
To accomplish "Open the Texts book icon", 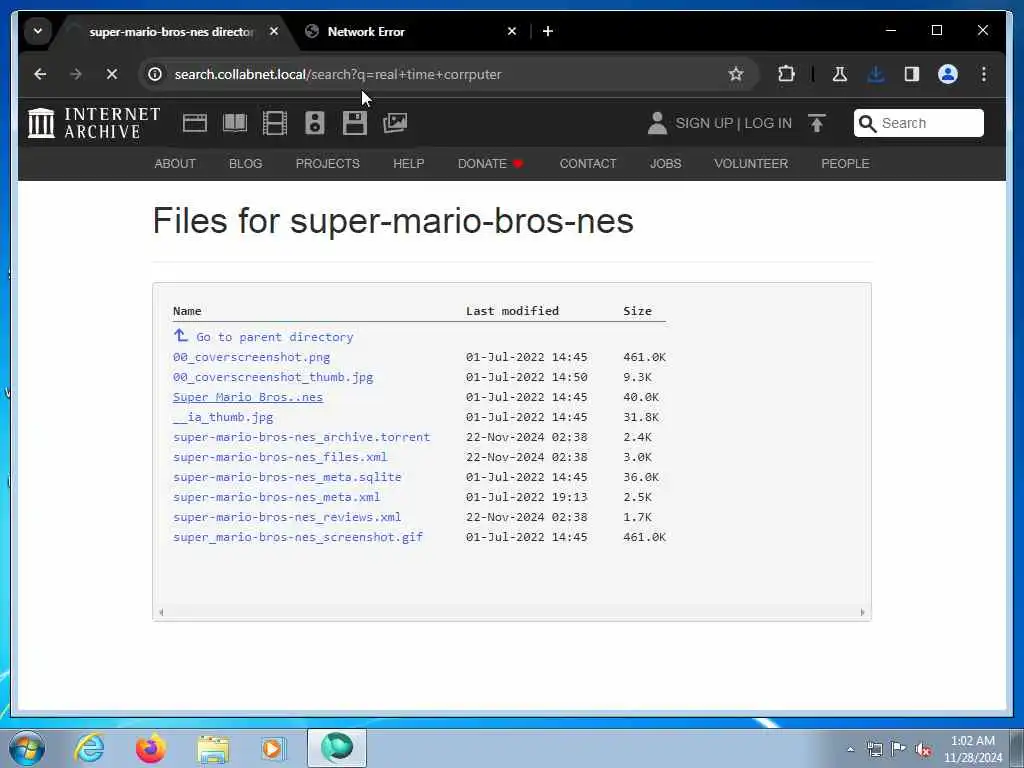I will point(234,123).
